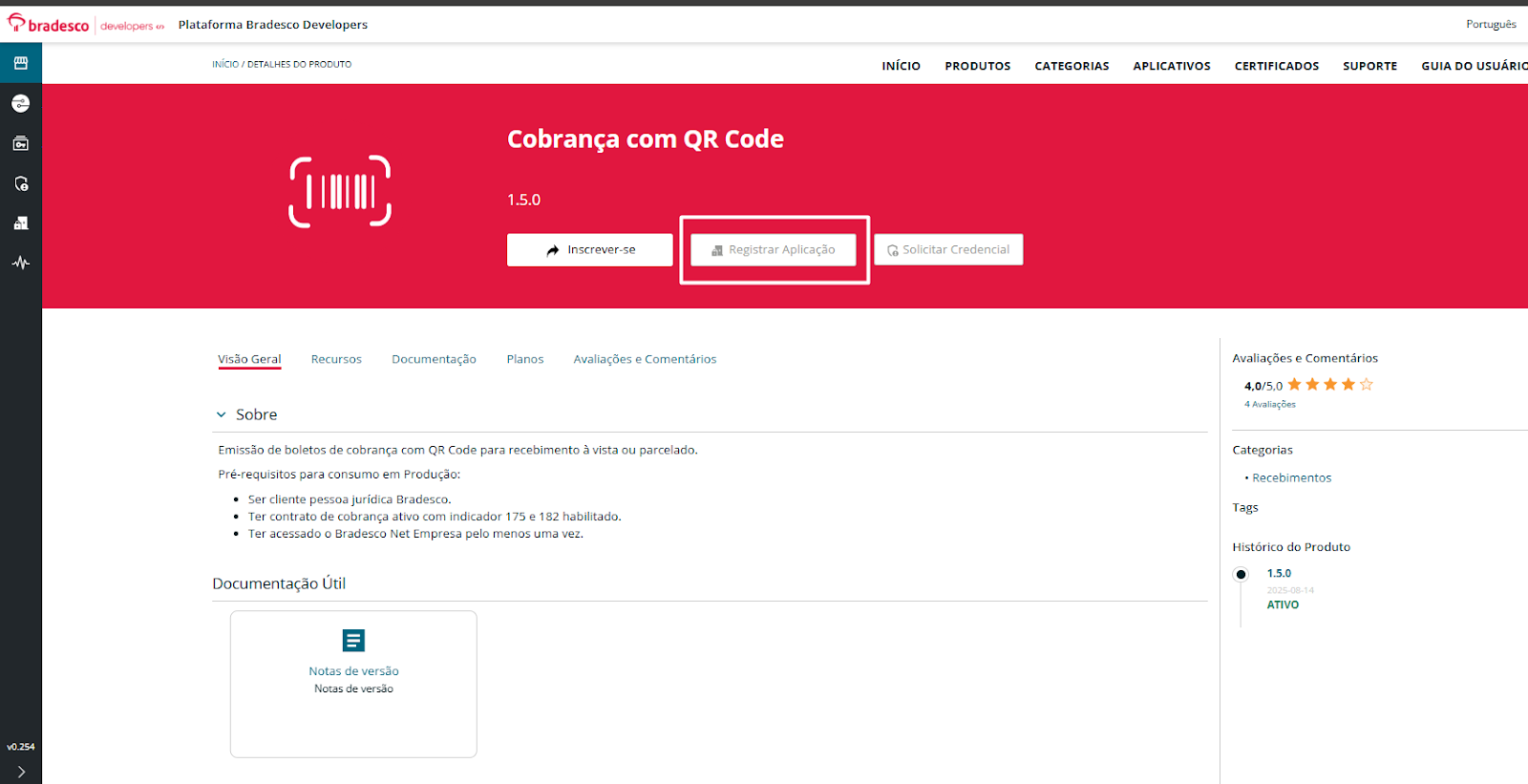Click the 4 Avaliações link
The width and height of the screenshot is (1528, 784).
pyautogui.click(x=1270, y=405)
